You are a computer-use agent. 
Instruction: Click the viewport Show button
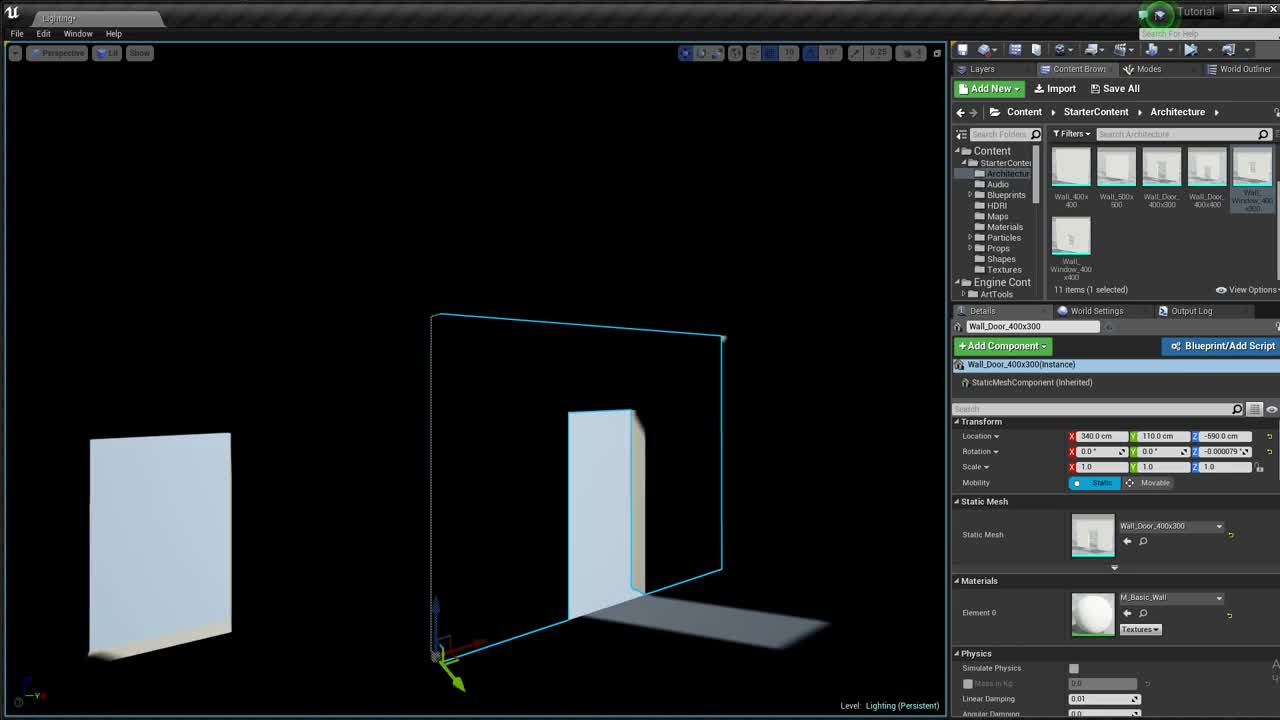139,53
